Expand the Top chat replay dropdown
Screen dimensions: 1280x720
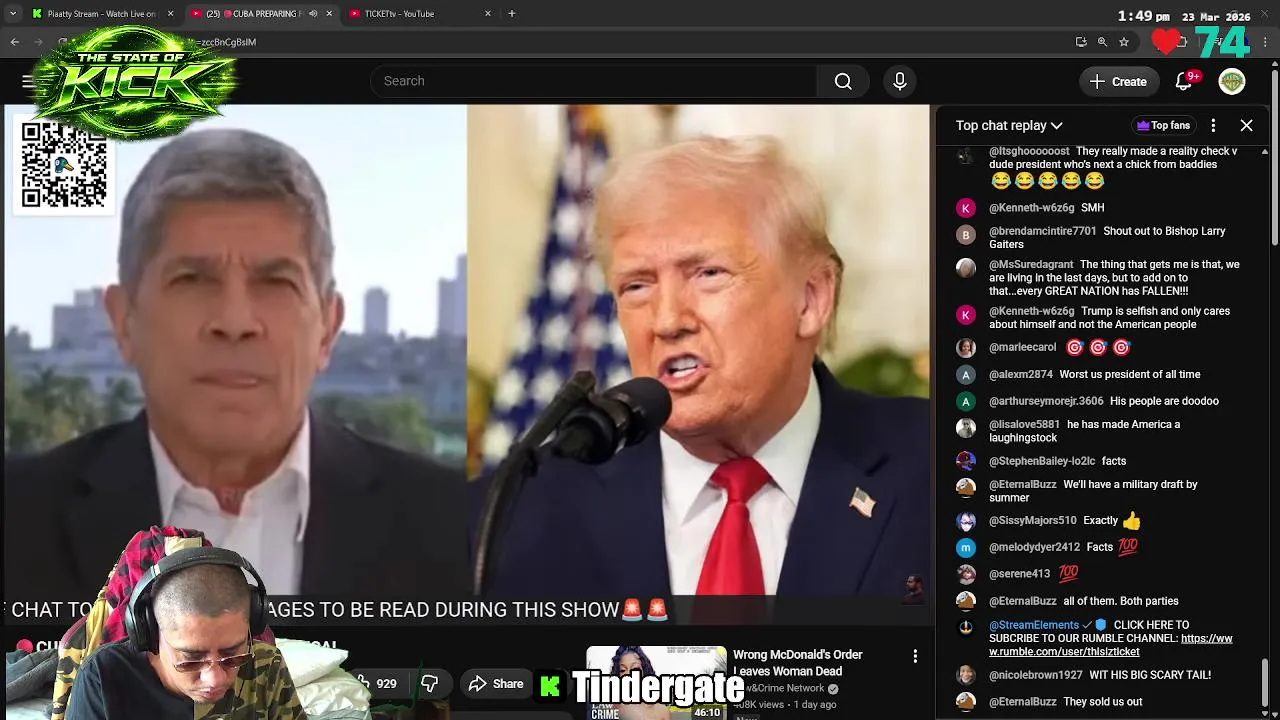tap(1009, 125)
